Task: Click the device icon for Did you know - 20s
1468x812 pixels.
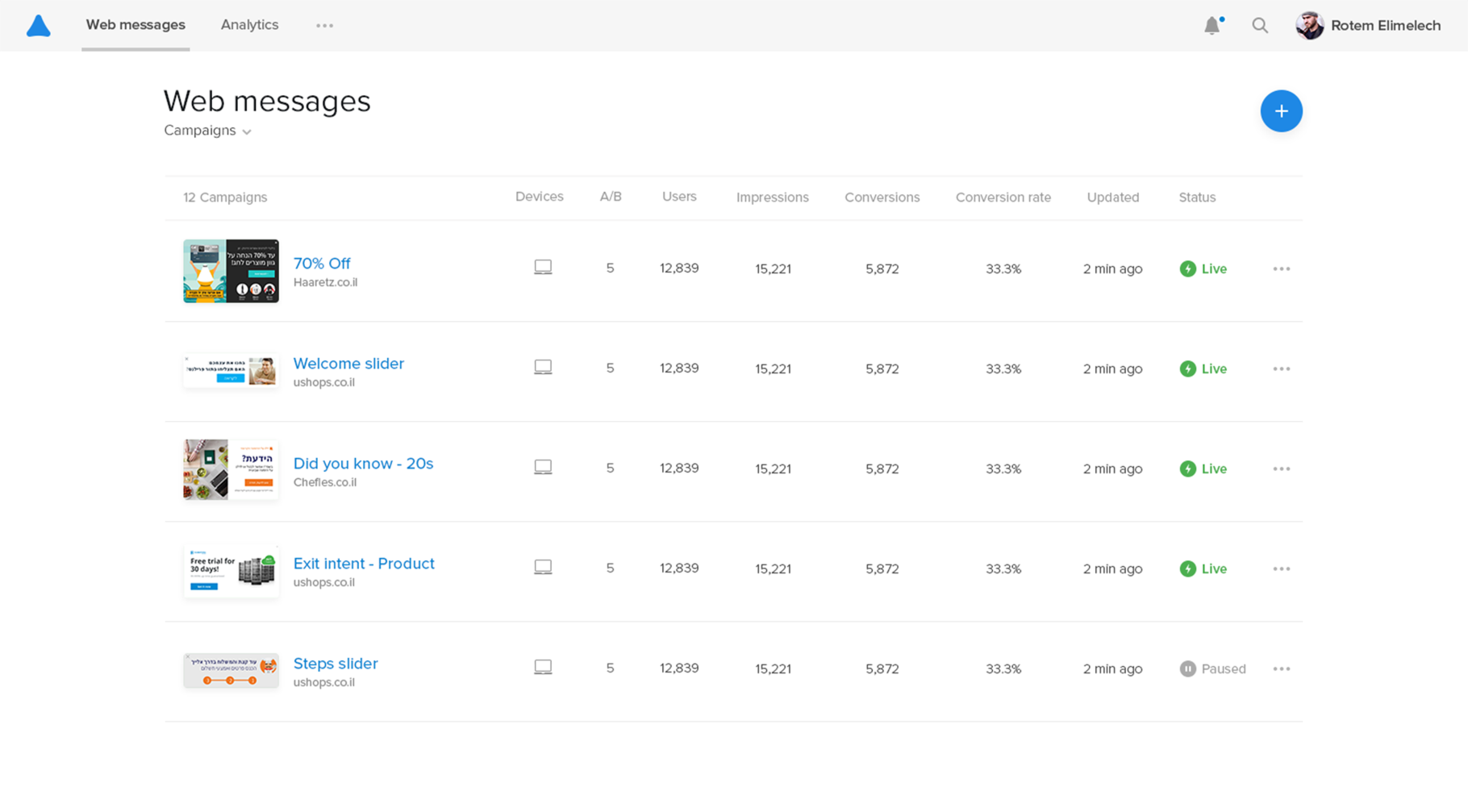Action: tap(543, 468)
